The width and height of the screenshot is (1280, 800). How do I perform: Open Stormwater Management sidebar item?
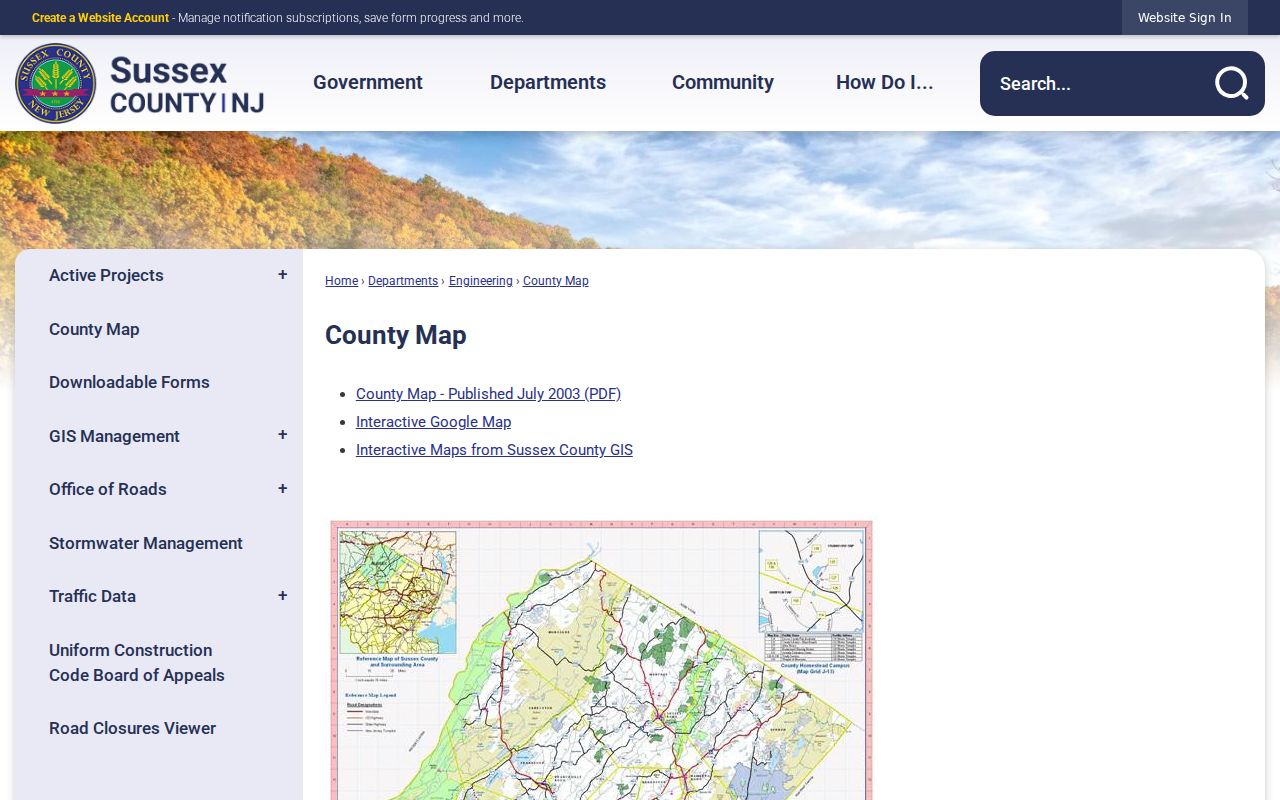point(146,543)
